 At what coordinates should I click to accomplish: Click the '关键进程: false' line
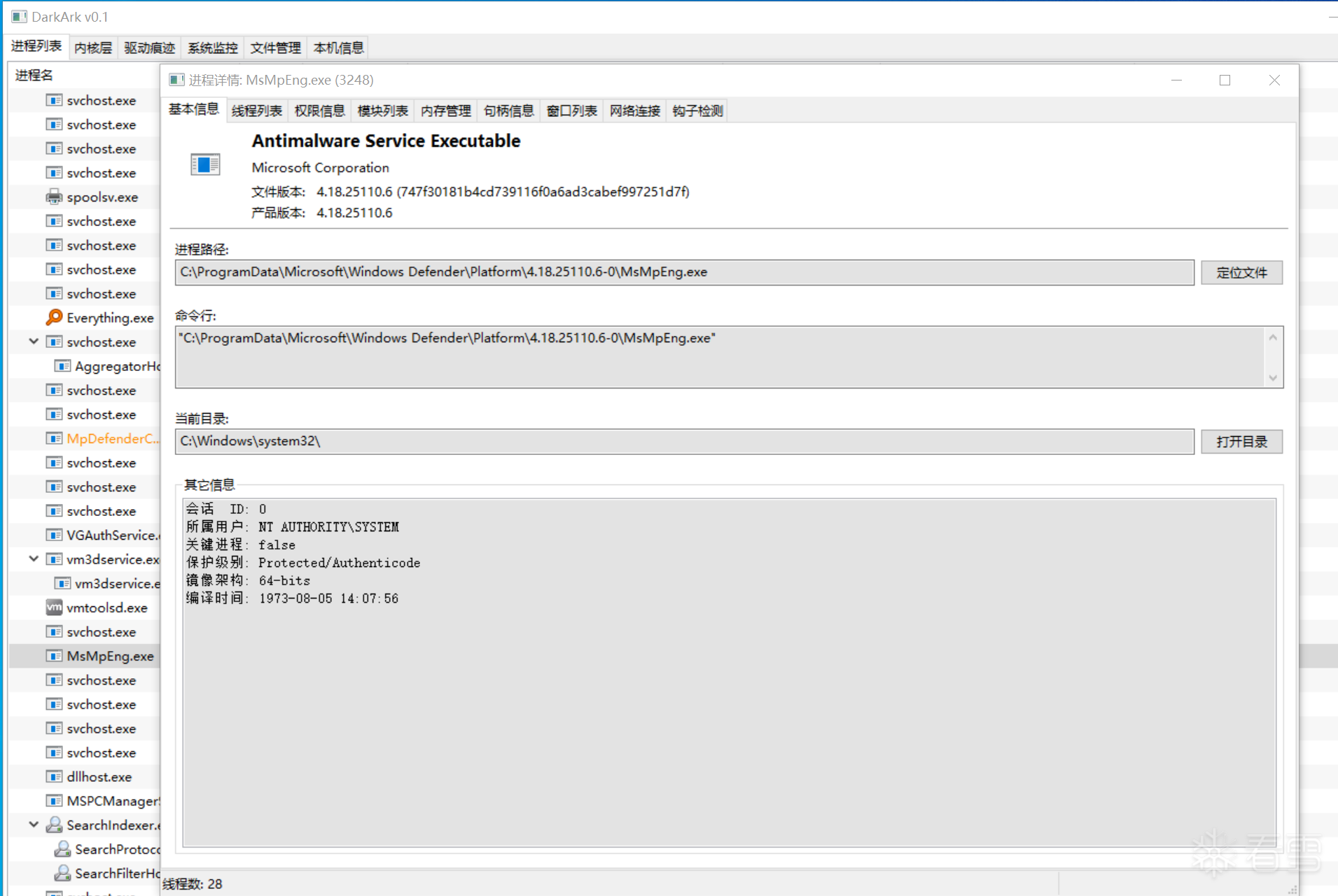coord(240,545)
